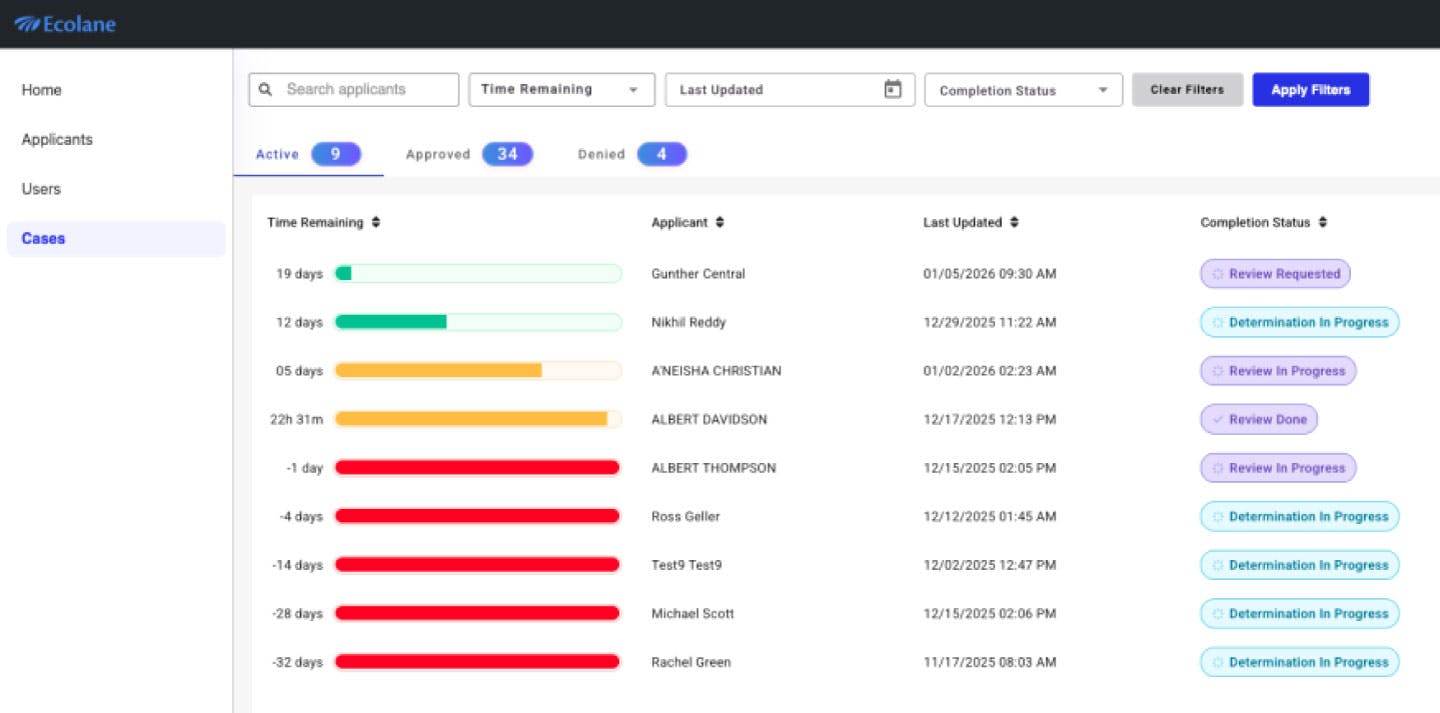The image size is (1440, 713).
Task: Click the Approved count badge showing 34
Action: [x=507, y=154]
